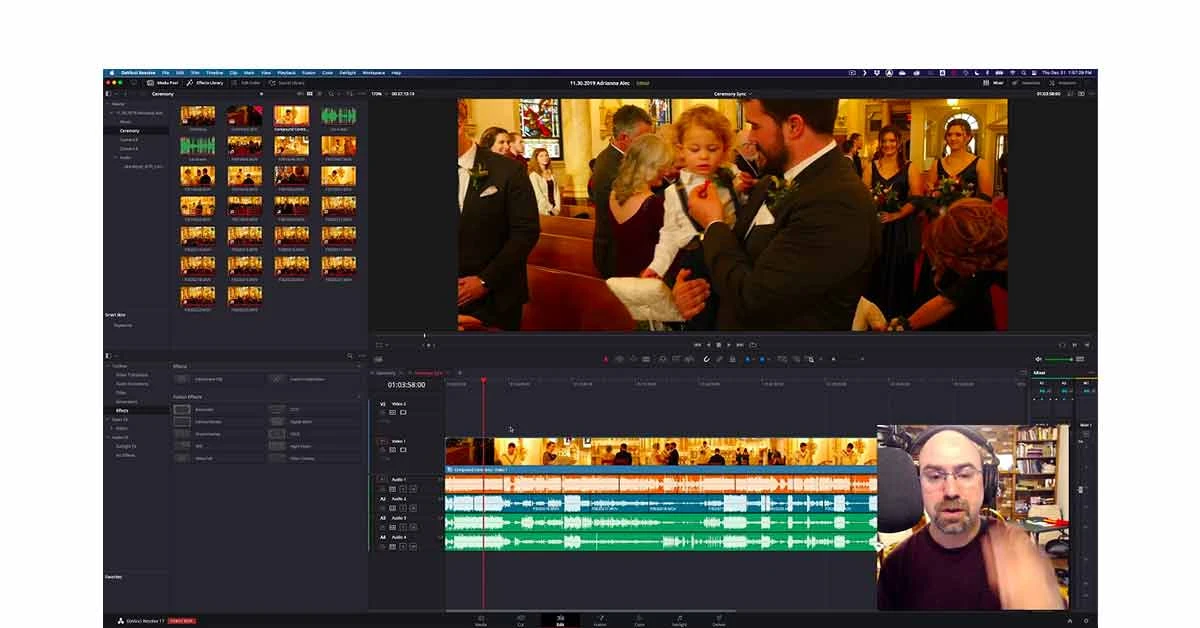Open the Color page

click(640, 620)
